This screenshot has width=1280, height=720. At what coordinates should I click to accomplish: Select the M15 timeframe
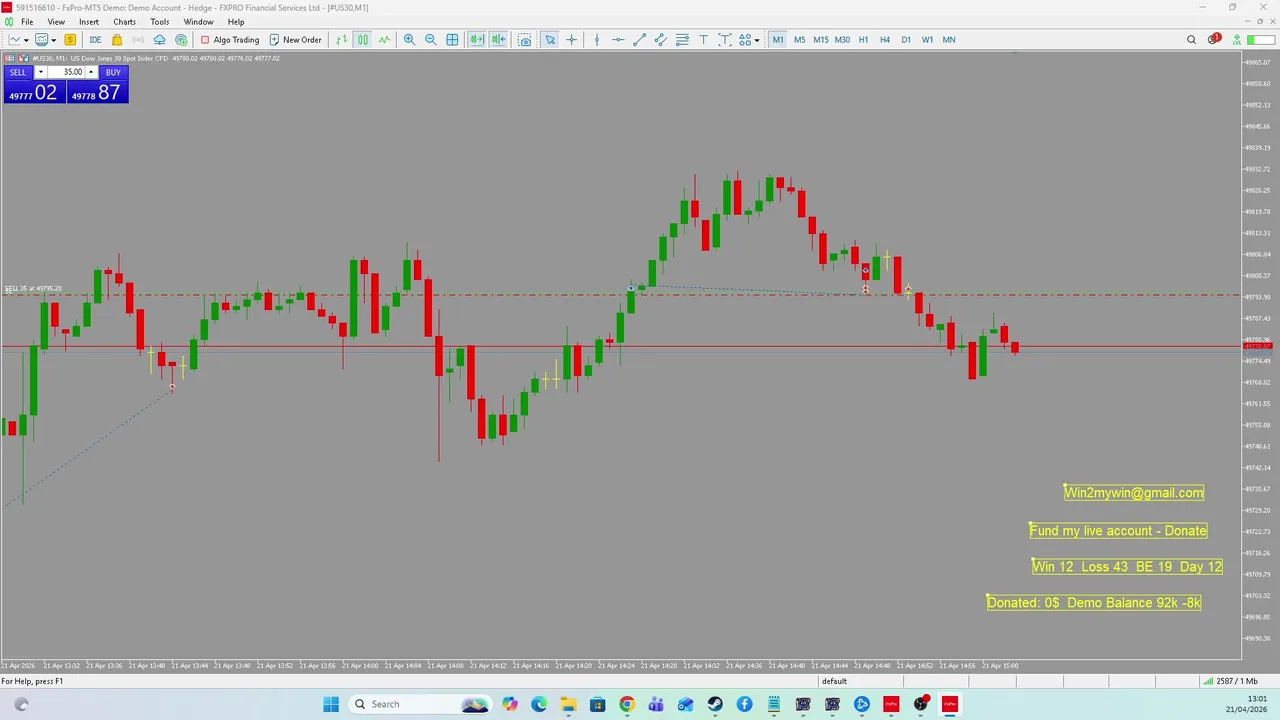(821, 40)
